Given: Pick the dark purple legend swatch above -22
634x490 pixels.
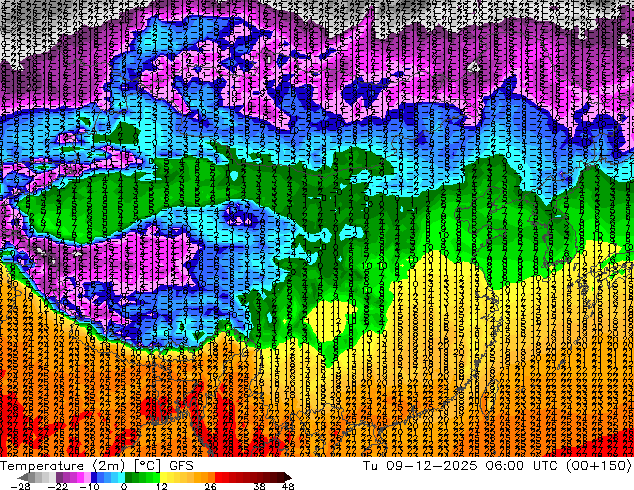Looking at the screenshot, I should point(59,477).
